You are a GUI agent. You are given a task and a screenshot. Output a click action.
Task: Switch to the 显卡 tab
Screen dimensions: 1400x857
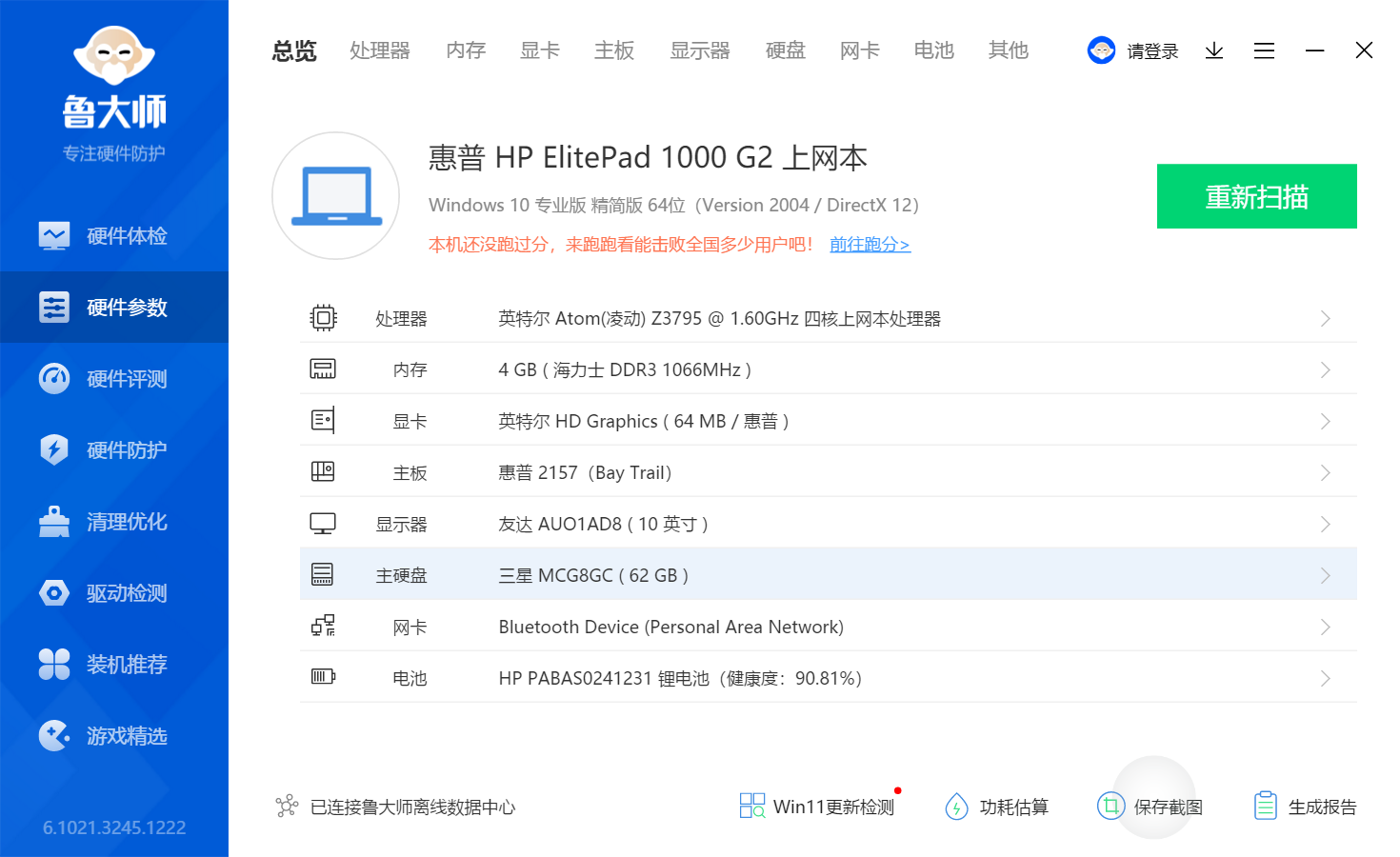coord(539,50)
